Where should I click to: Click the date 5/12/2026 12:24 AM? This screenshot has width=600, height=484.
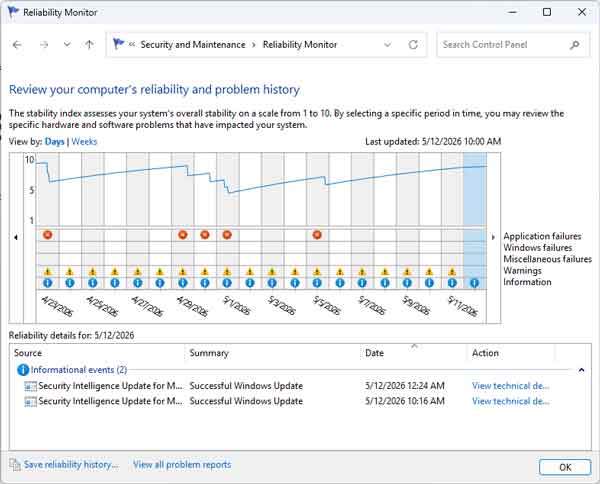click(x=405, y=386)
